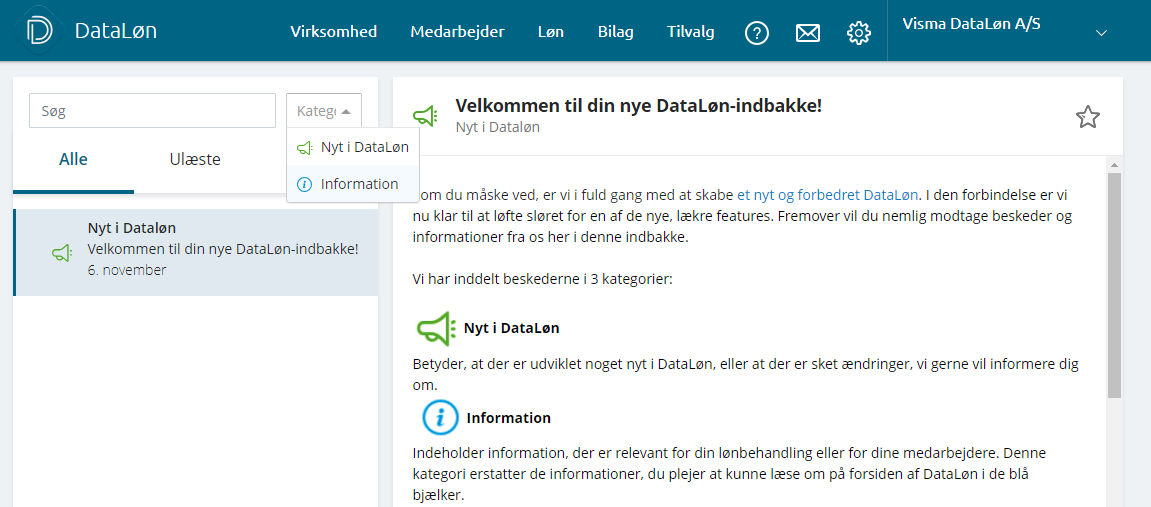The width and height of the screenshot is (1151, 507).
Task: Click scrollbar up arrow in message pane
Action: click(1114, 164)
